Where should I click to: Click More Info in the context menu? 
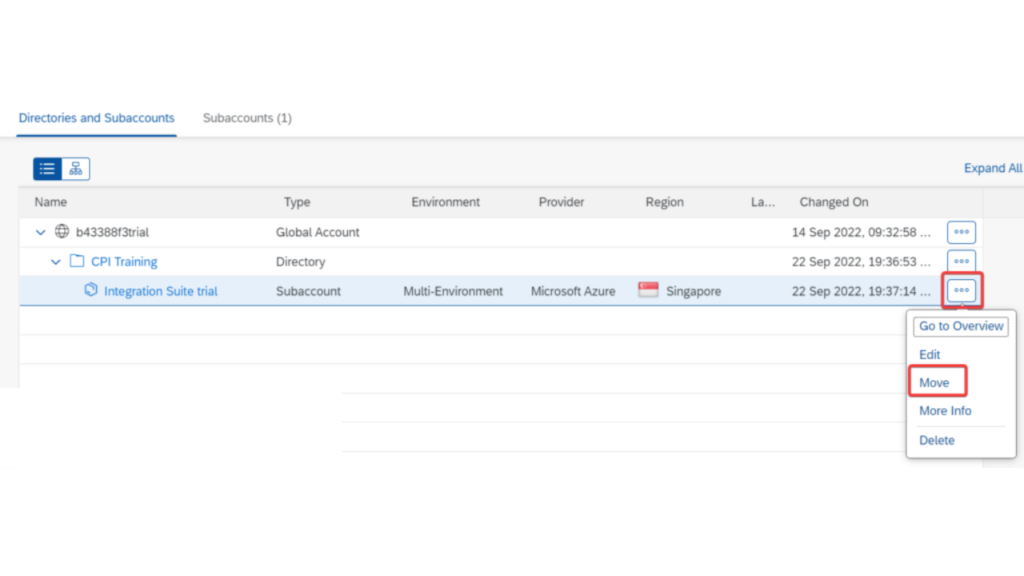pos(945,411)
